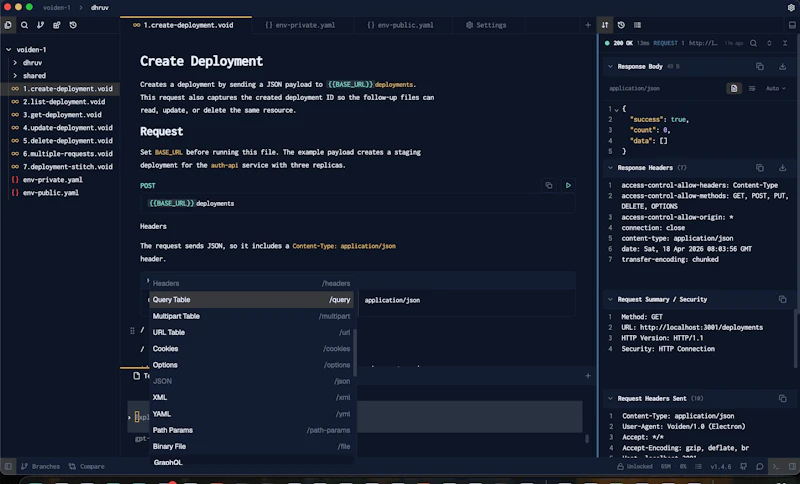This screenshot has height=484, width=800.
Task: Click the Unlocked status indicator
Action: coord(635,466)
